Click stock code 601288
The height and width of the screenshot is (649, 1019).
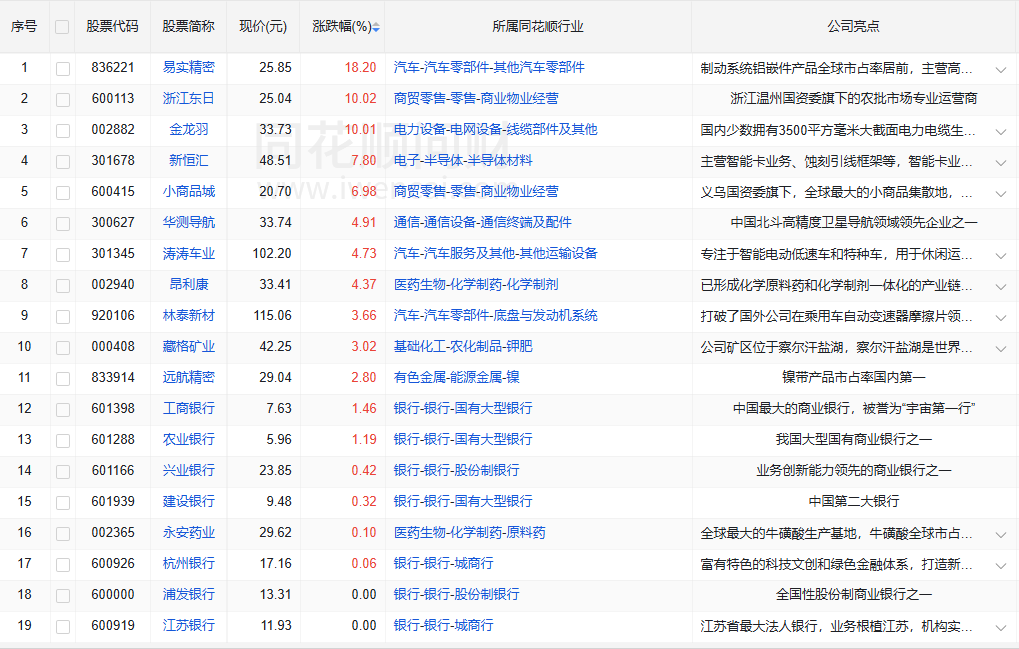[x=113, y=439]
